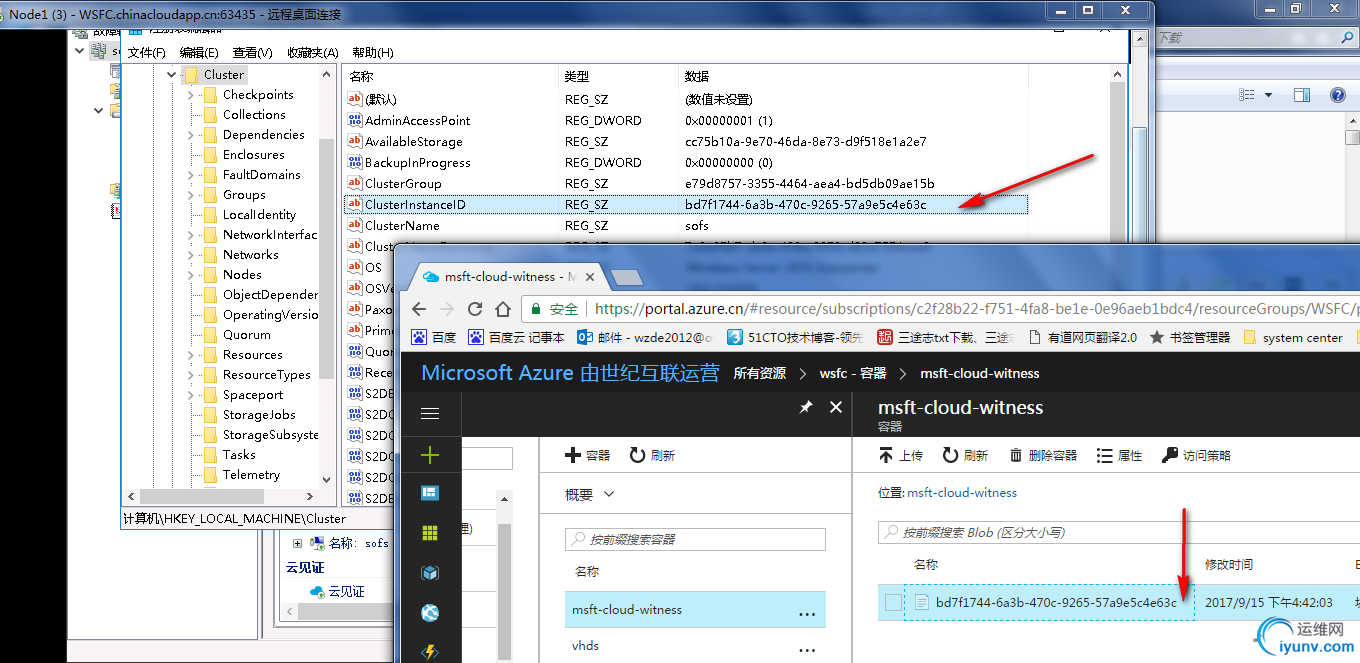Click location link msft-cloud-witness
Viewport: 1360px width, 663px height.
962,492
